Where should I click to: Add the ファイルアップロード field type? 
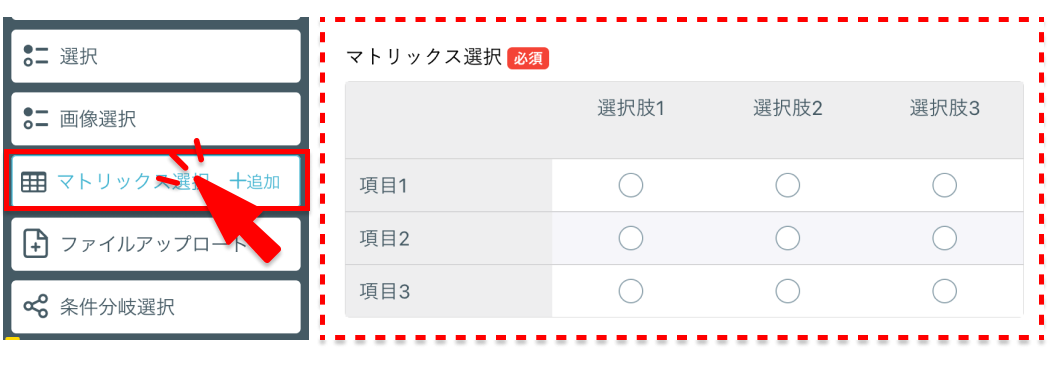(x=156, y=244)
